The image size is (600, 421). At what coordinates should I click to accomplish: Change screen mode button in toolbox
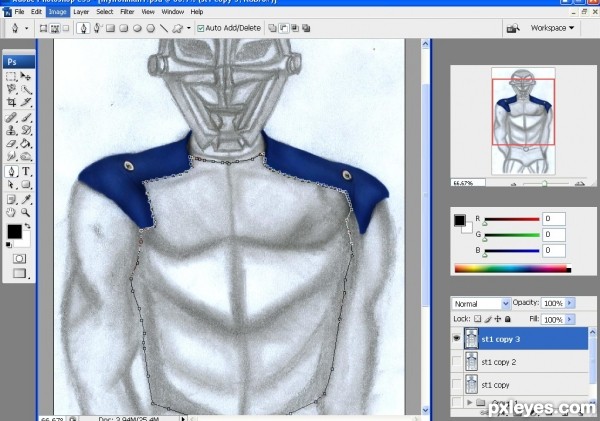(20, 273)
